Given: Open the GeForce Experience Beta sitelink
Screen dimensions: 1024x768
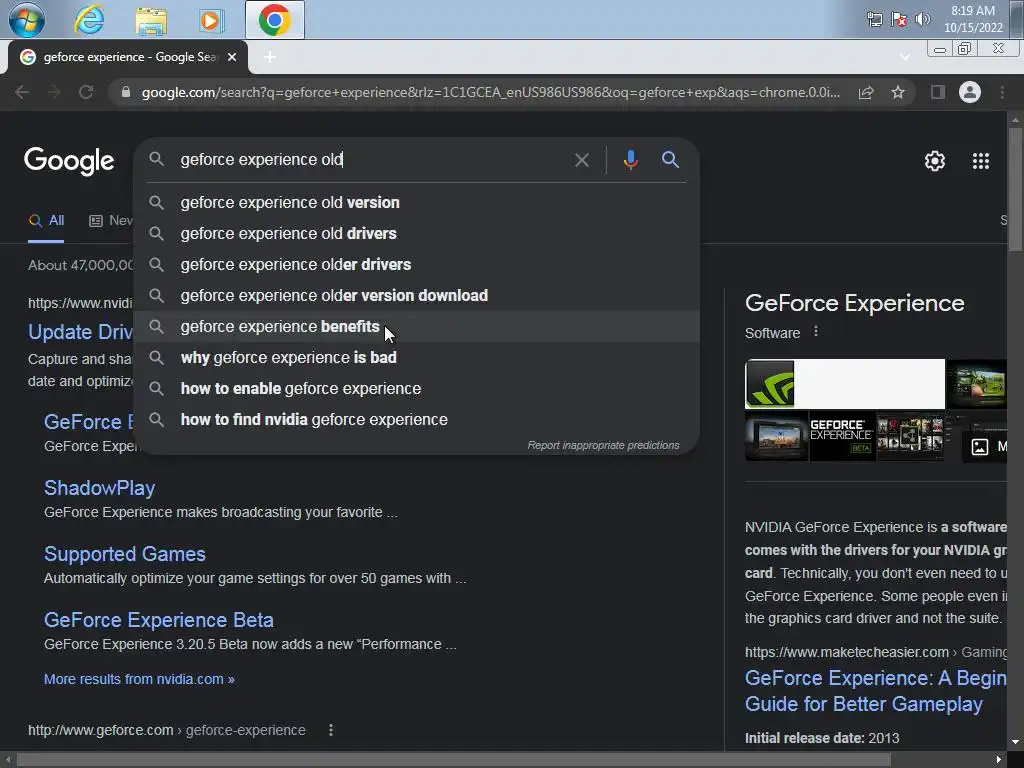Looking at the screenshot, I should coord(159,620).
